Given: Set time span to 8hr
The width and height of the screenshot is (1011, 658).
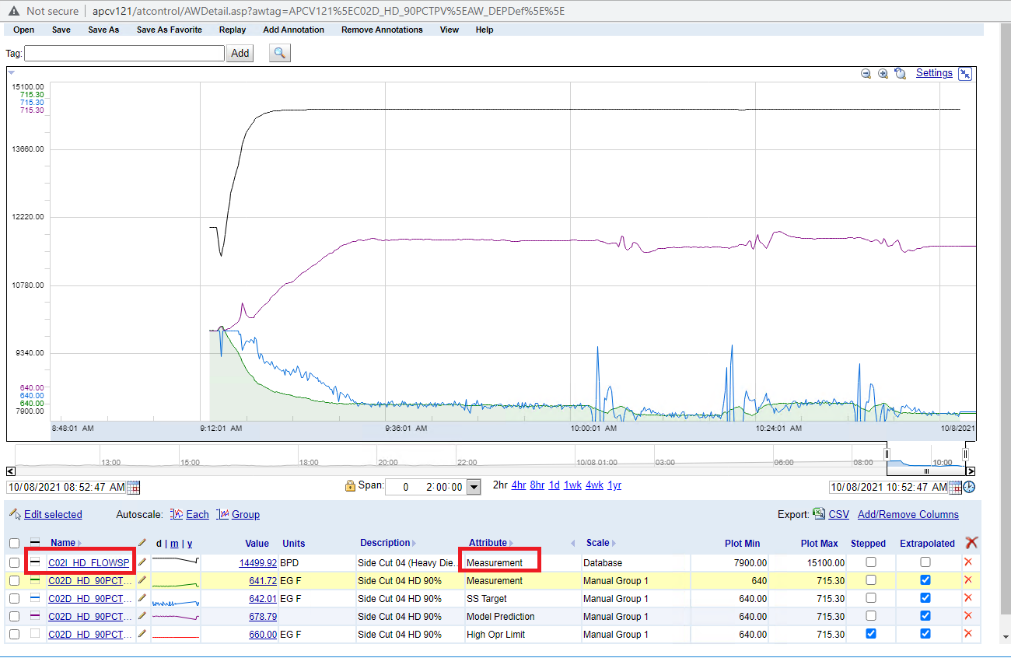Looking at the screenshot, I should [537, 485].
